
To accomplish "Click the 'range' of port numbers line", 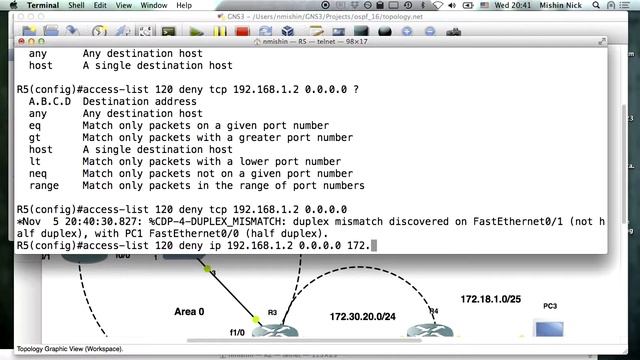I will [x=196, y=186].
